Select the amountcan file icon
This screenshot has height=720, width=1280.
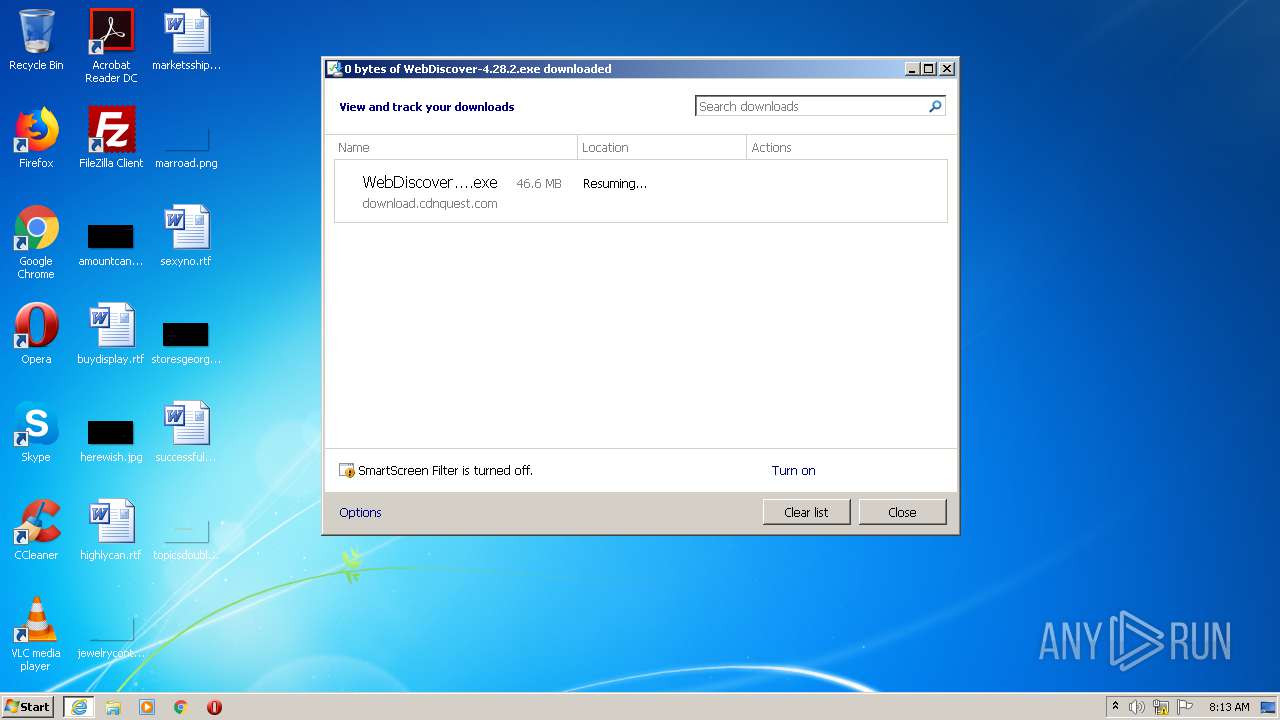click(x=111, y=245)
